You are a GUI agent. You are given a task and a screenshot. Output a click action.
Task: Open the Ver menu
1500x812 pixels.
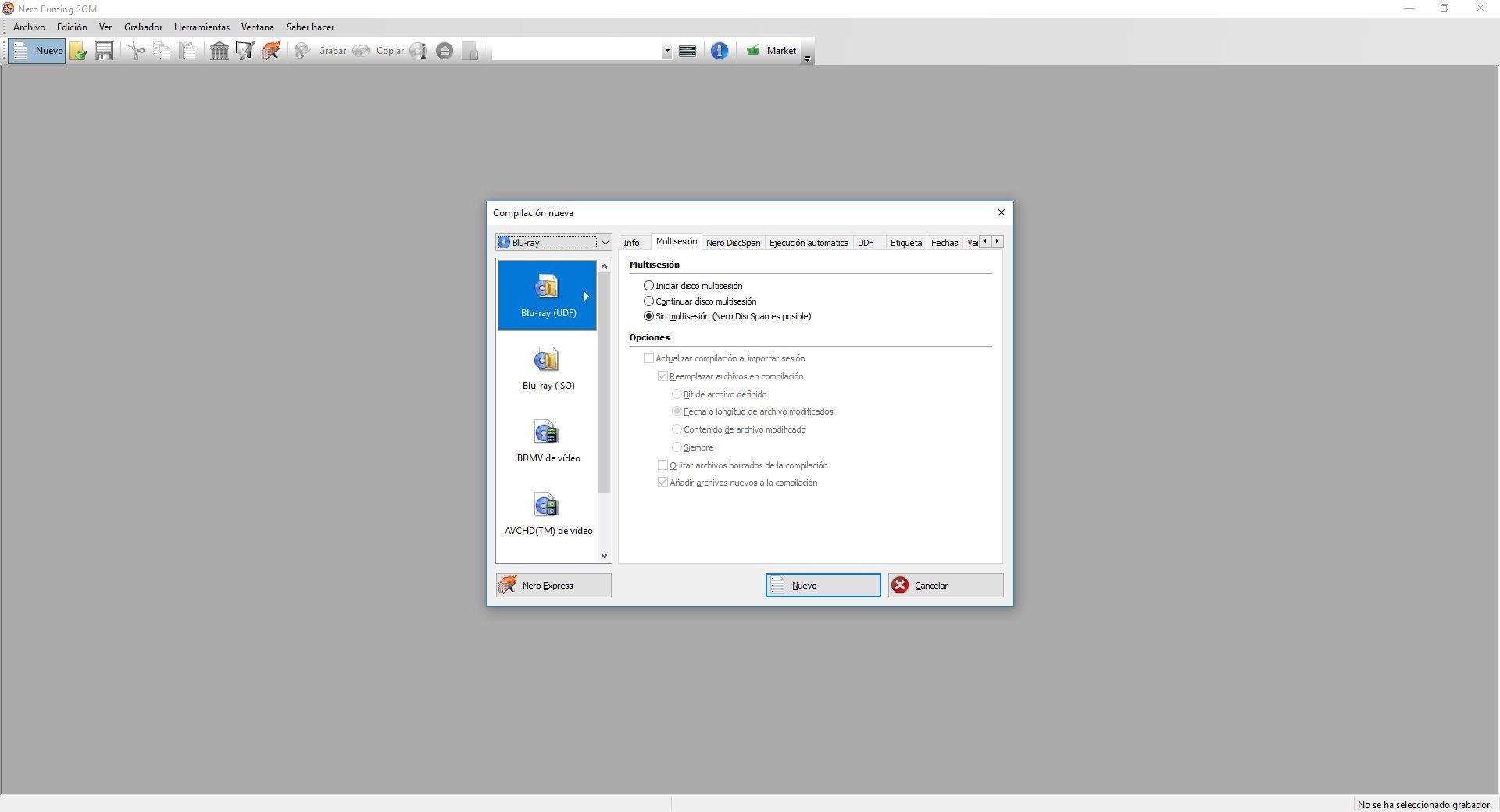point(105,27)
